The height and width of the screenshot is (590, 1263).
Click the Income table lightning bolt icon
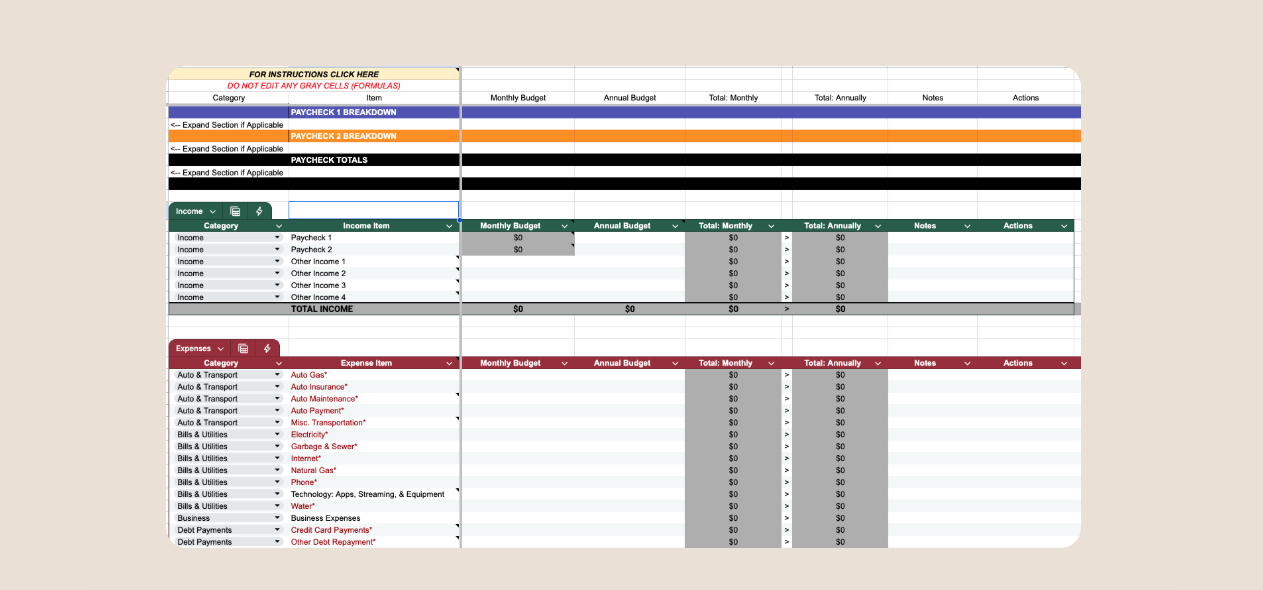pos(259,211)
